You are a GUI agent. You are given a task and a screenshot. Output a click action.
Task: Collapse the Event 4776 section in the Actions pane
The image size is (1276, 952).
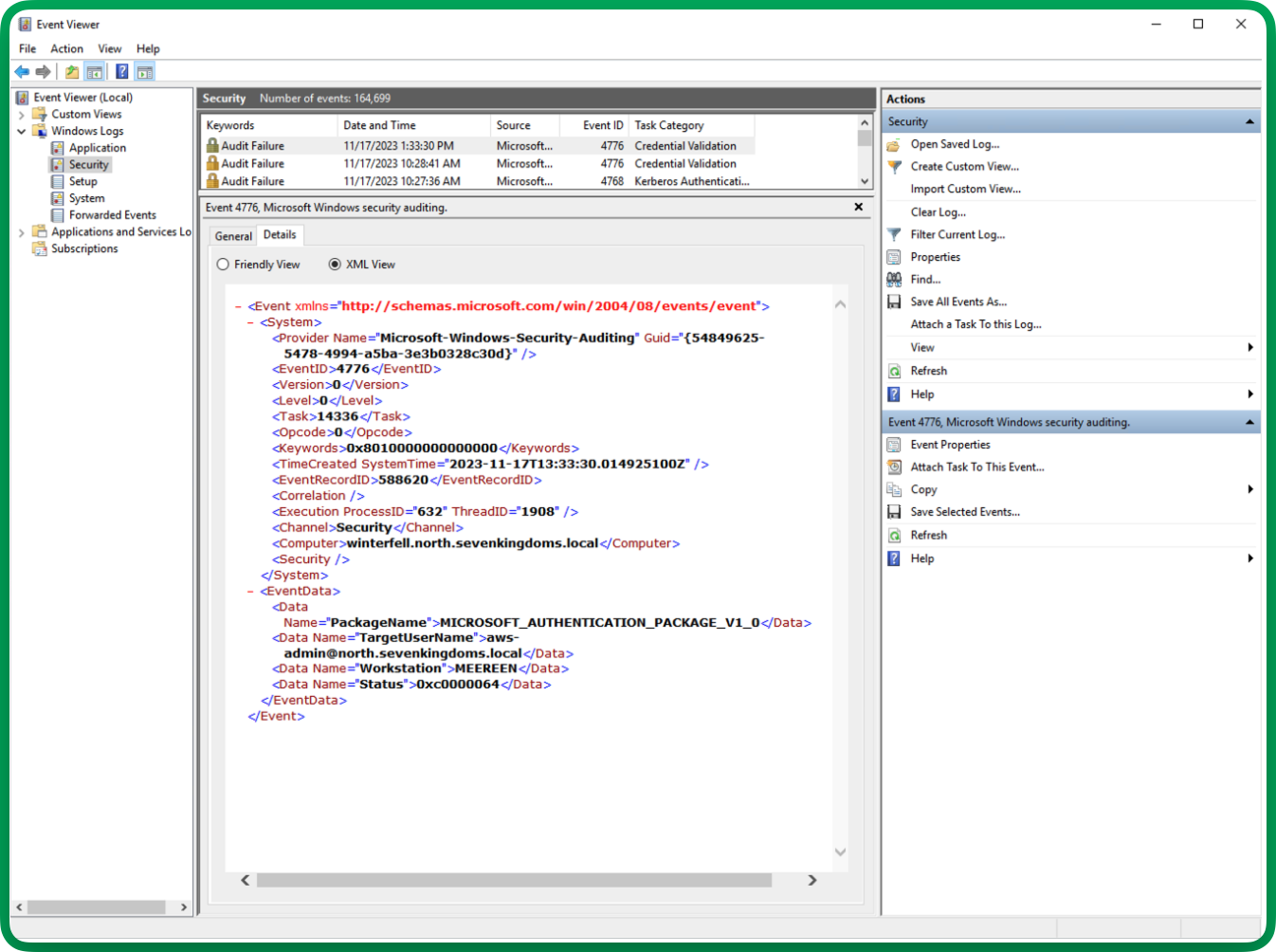(1249, 423)
